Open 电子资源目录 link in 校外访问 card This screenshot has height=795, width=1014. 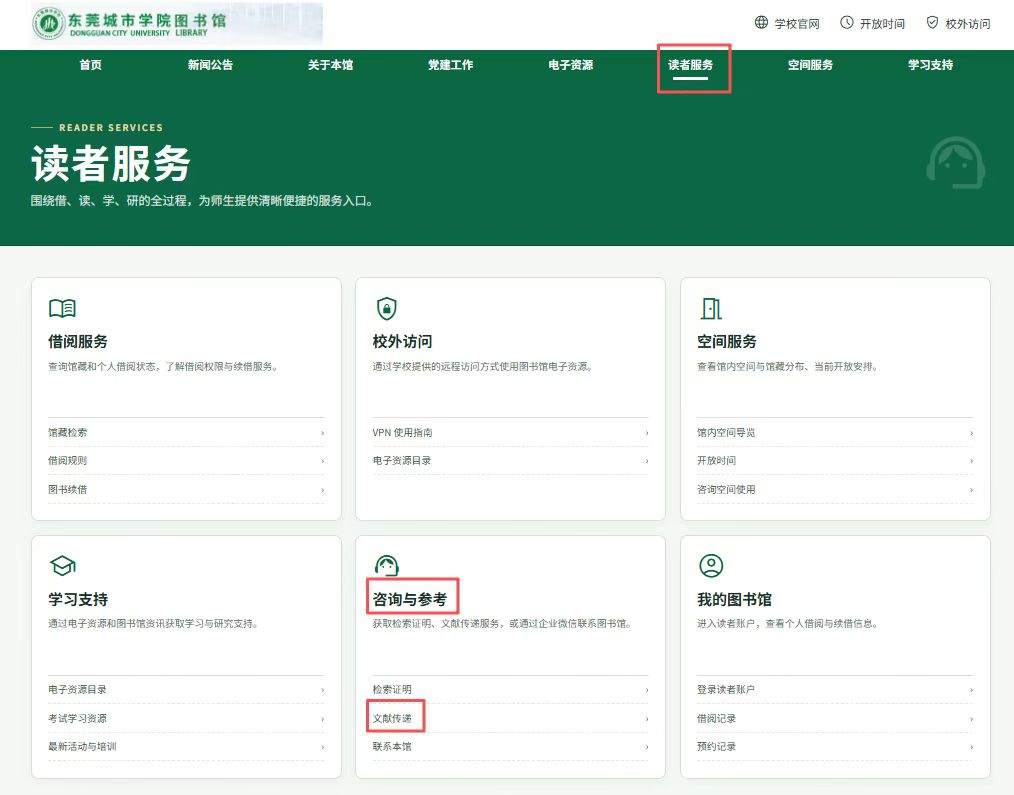402,461
